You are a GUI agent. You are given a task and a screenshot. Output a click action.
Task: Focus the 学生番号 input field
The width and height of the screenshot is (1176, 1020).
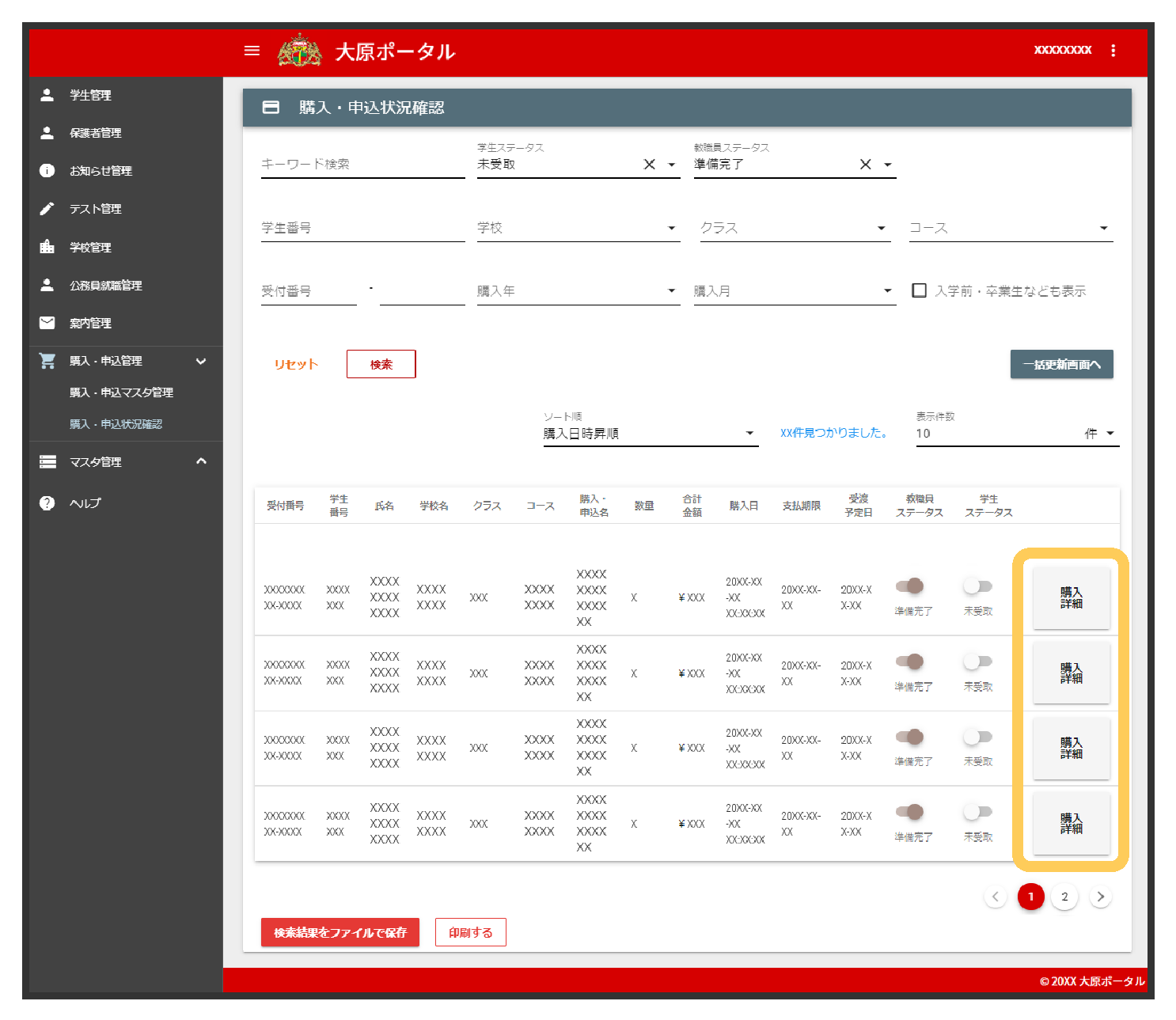363,228
